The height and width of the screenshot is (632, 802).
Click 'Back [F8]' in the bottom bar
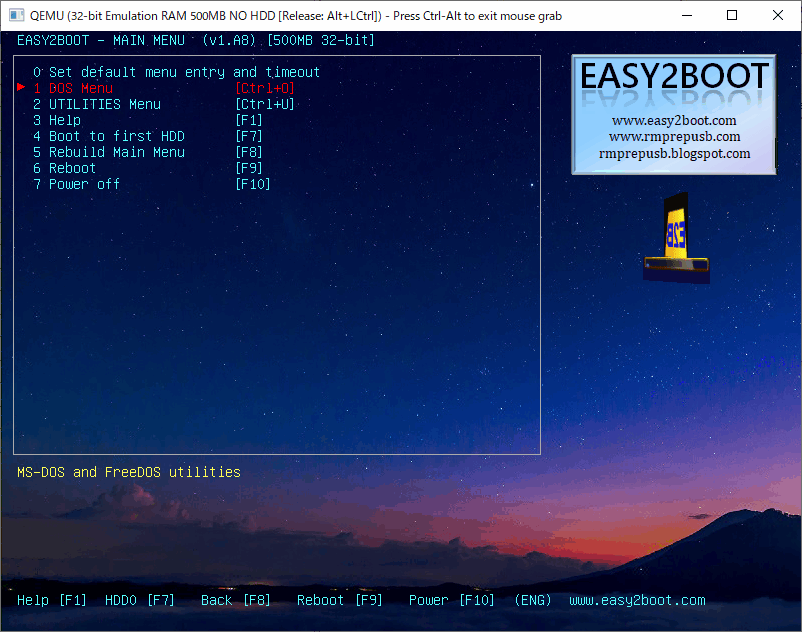pyautogui.click(x=236, y=600)
